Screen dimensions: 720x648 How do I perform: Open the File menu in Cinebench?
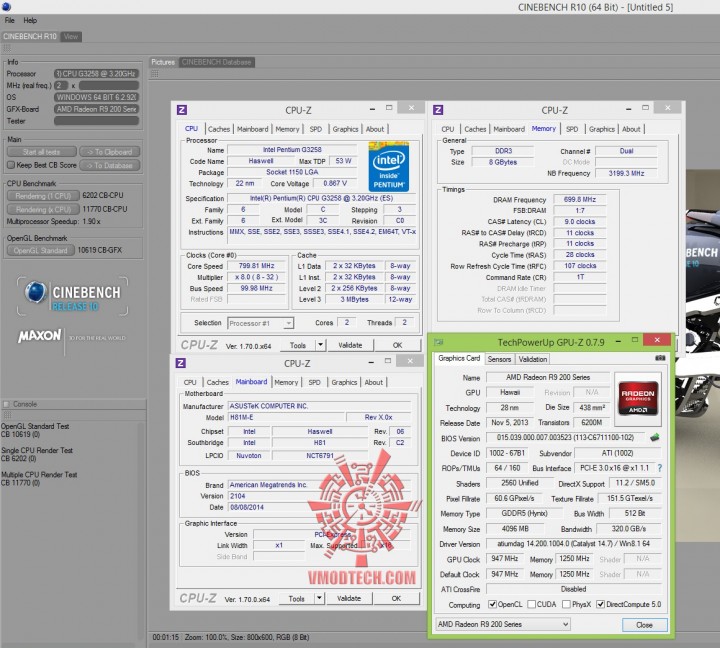[10, 20]
